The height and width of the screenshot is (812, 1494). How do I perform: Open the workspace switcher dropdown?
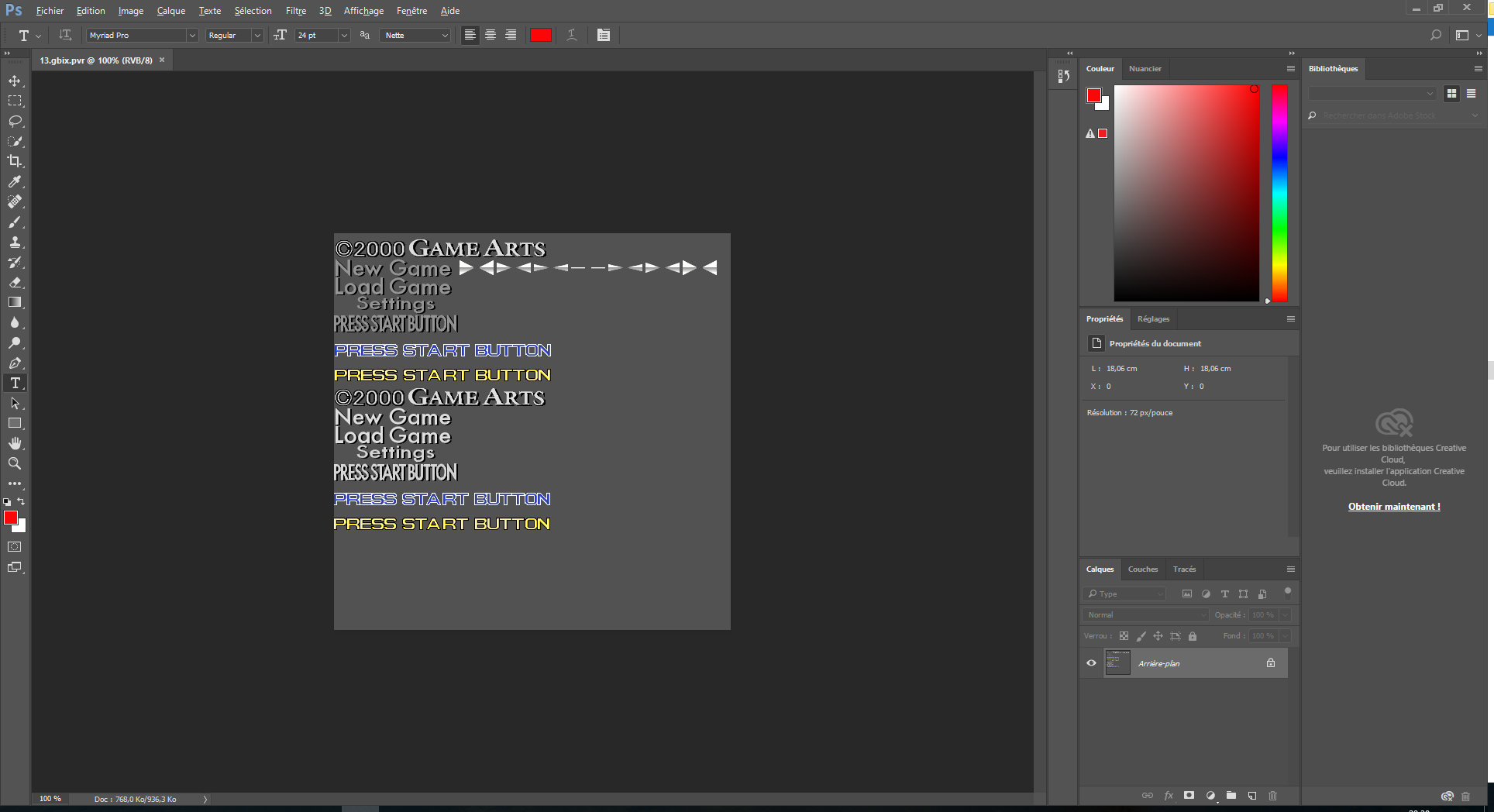1467,35
